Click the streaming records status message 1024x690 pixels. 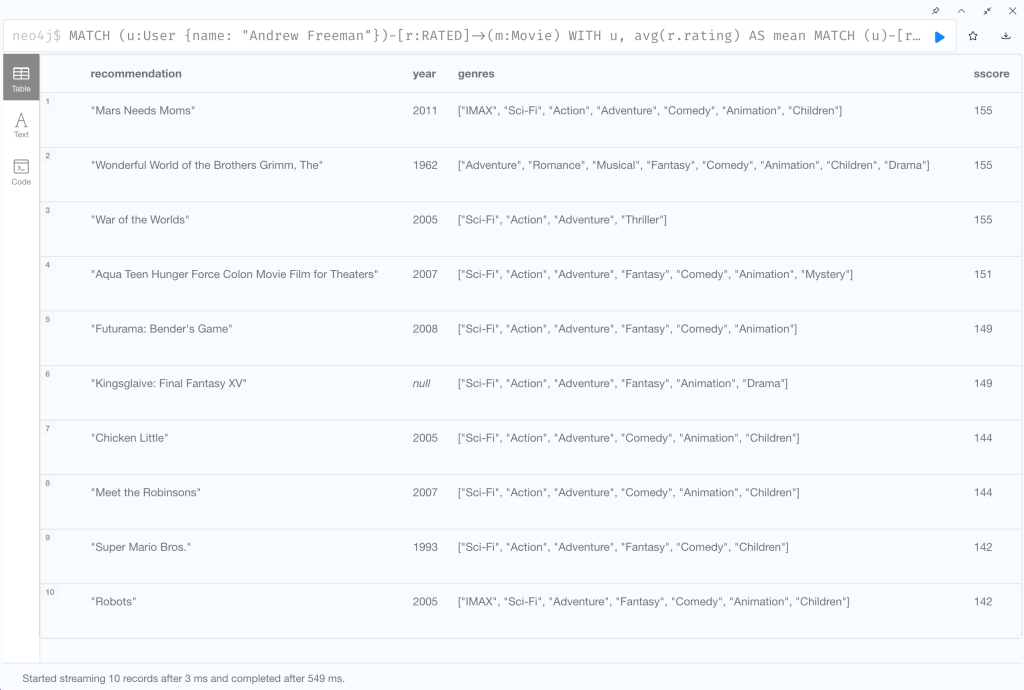pos(184,678)
